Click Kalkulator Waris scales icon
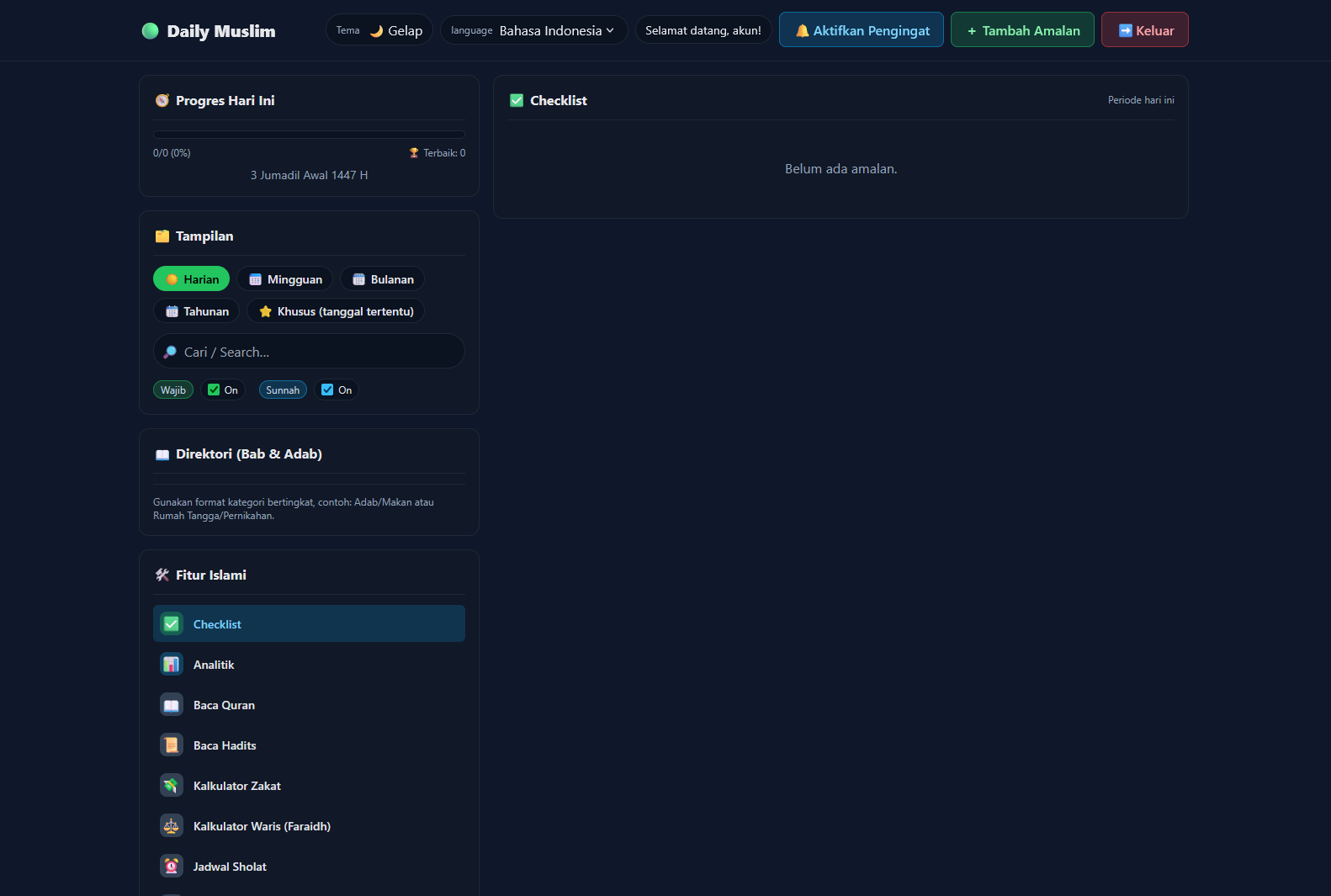Viewport: 1331px width, 896px height. point(172,826)
